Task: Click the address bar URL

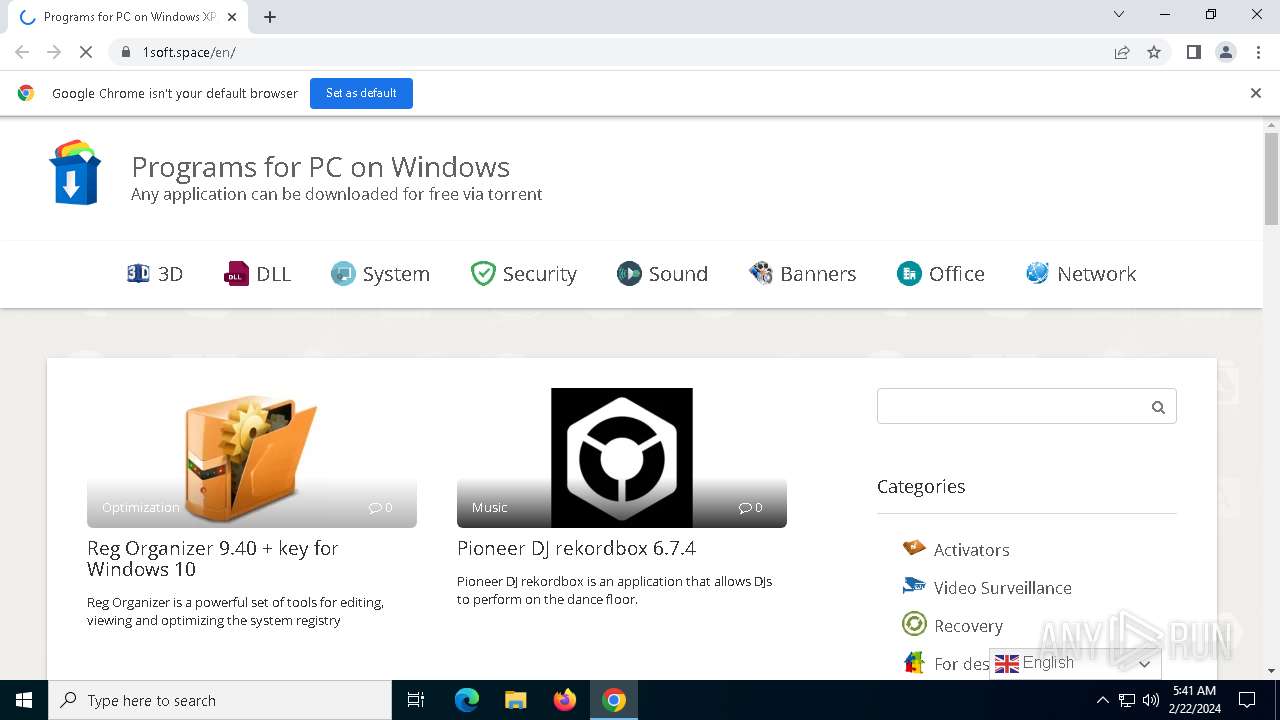Action: click(189, 52)
